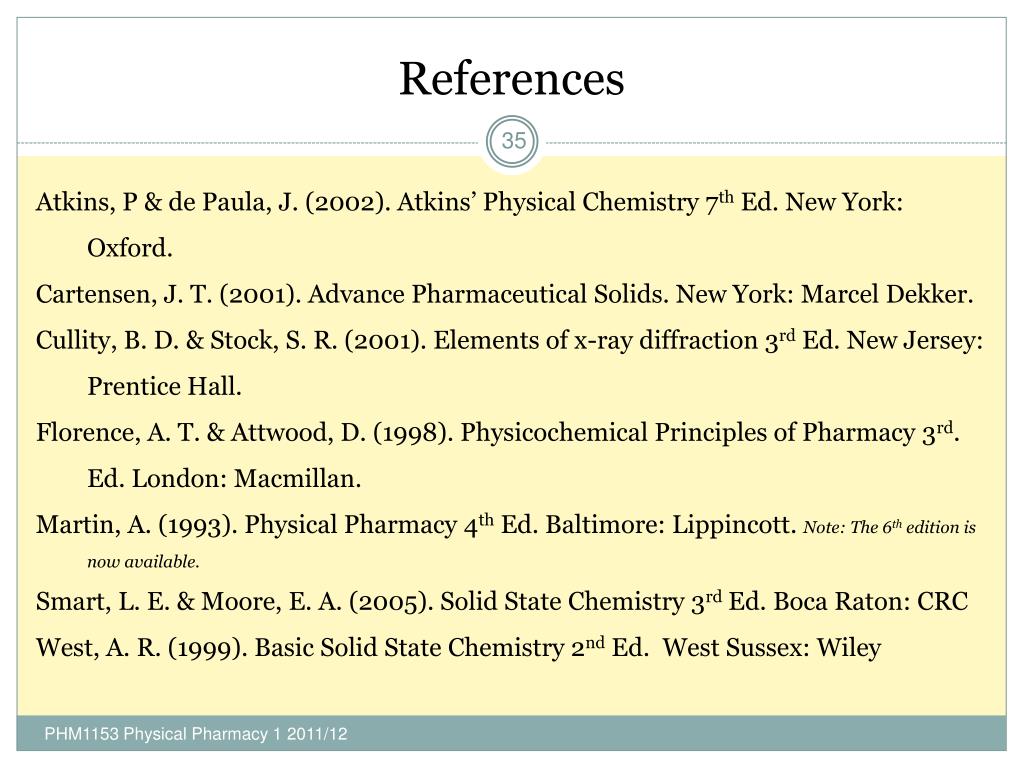1024x768 pixels.
Task: Select the Atkins Physical Chemistry reference line
Action: tap(469, 202)
